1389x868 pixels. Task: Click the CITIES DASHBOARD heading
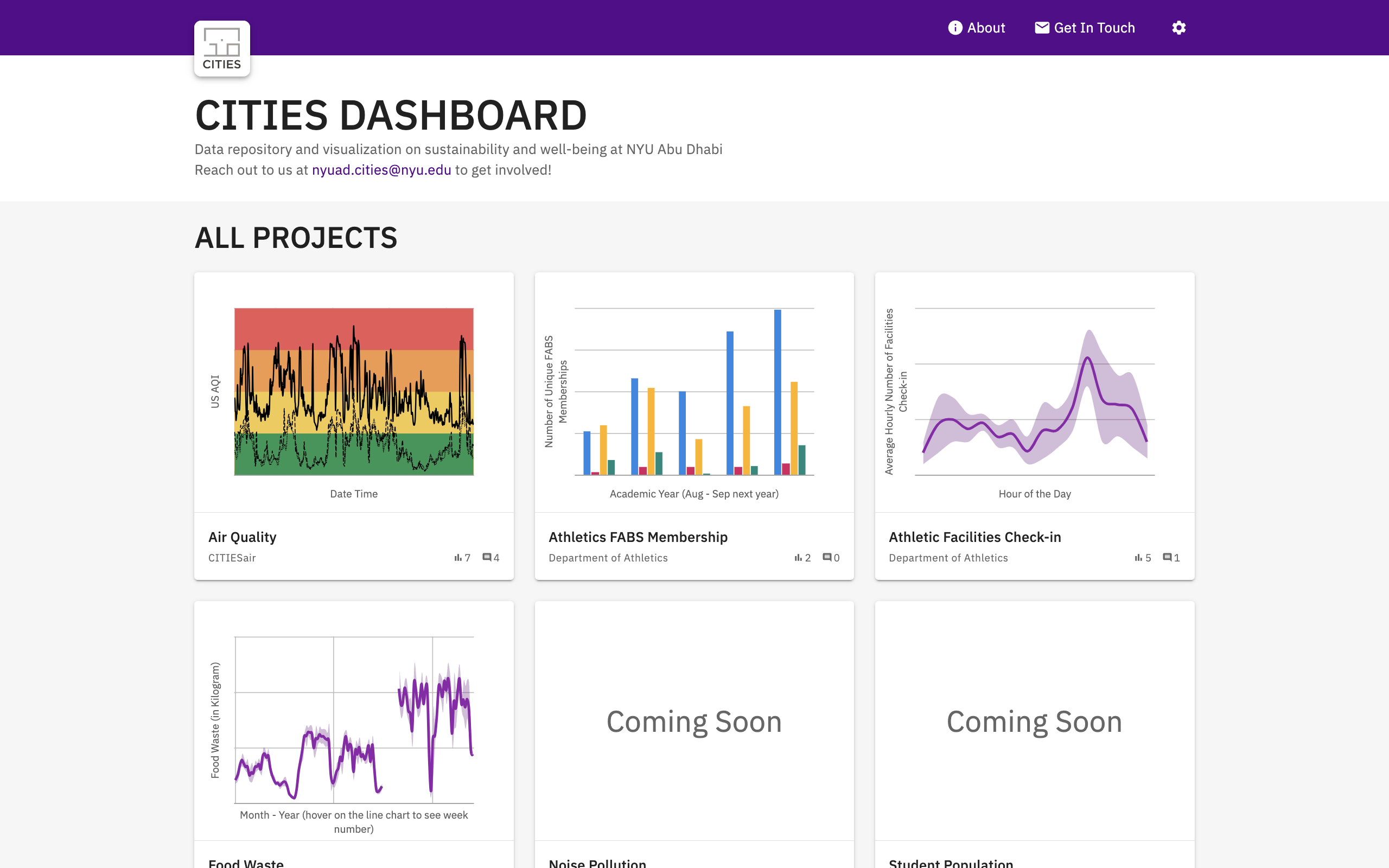click(391, 116)
